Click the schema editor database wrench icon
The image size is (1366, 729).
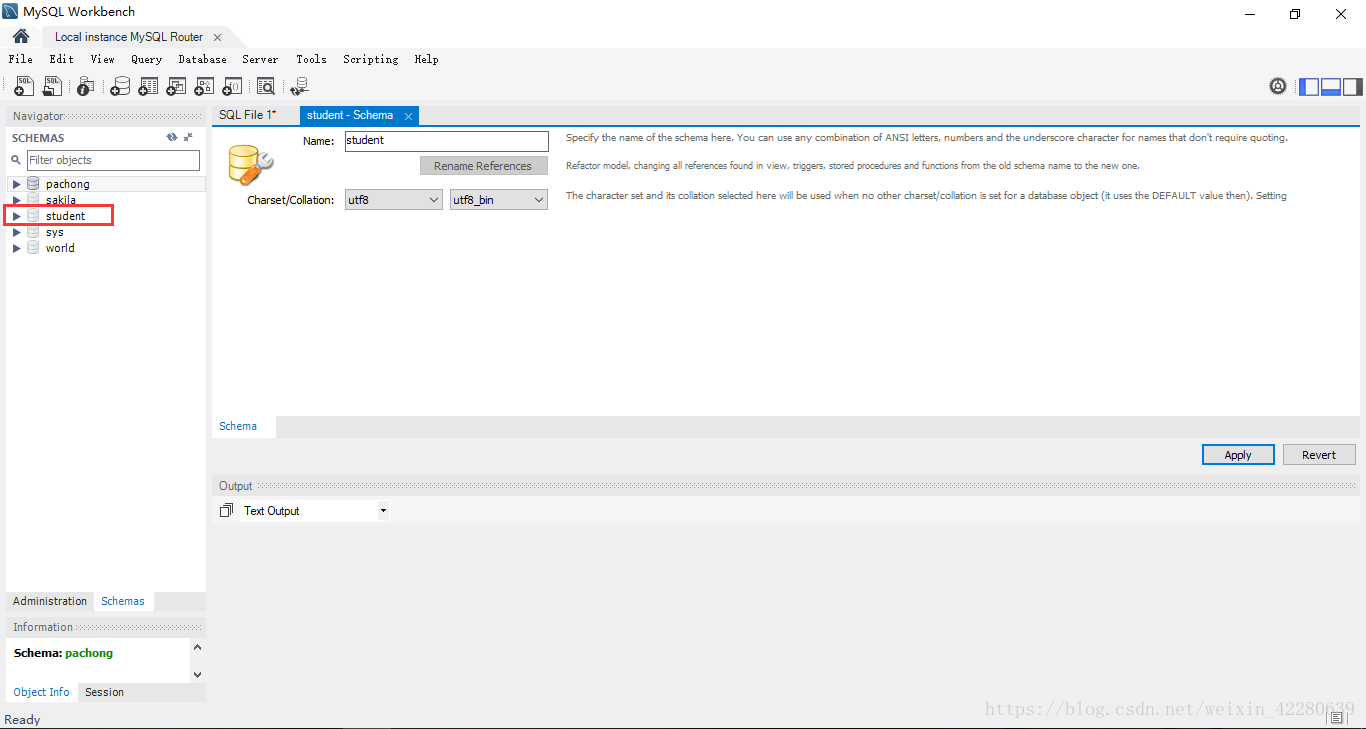coord(250,164)
